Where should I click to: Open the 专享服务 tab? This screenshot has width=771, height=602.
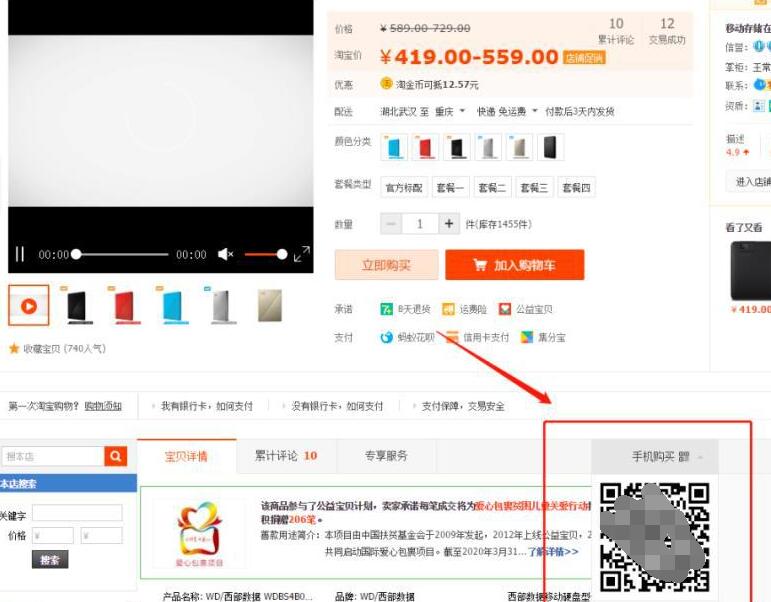[x=386, y=456]
